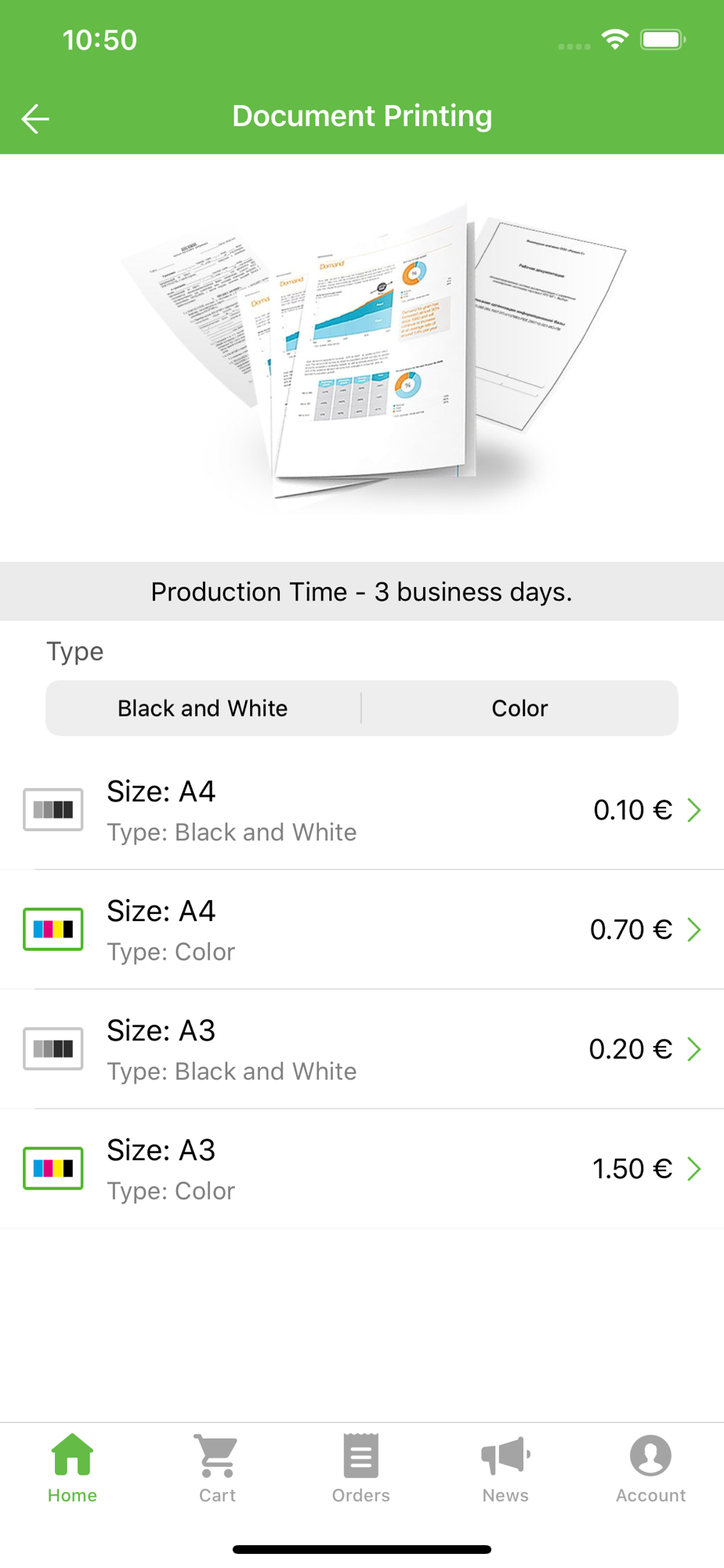Select the Color type filter
The height and width of the screenshot is (1568, 724).
pos(519,708)
